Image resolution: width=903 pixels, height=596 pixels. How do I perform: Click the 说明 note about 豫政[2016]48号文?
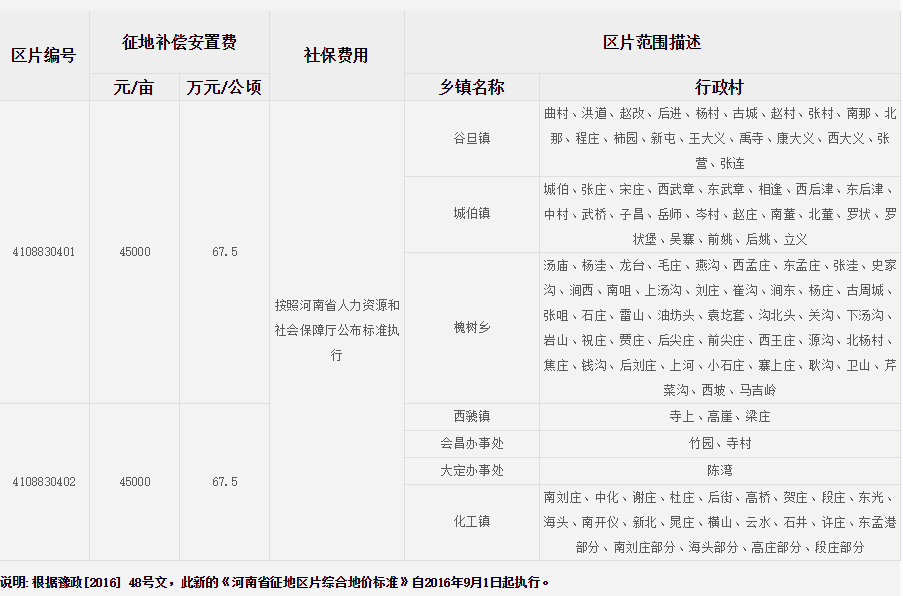[x=275, y=582]
